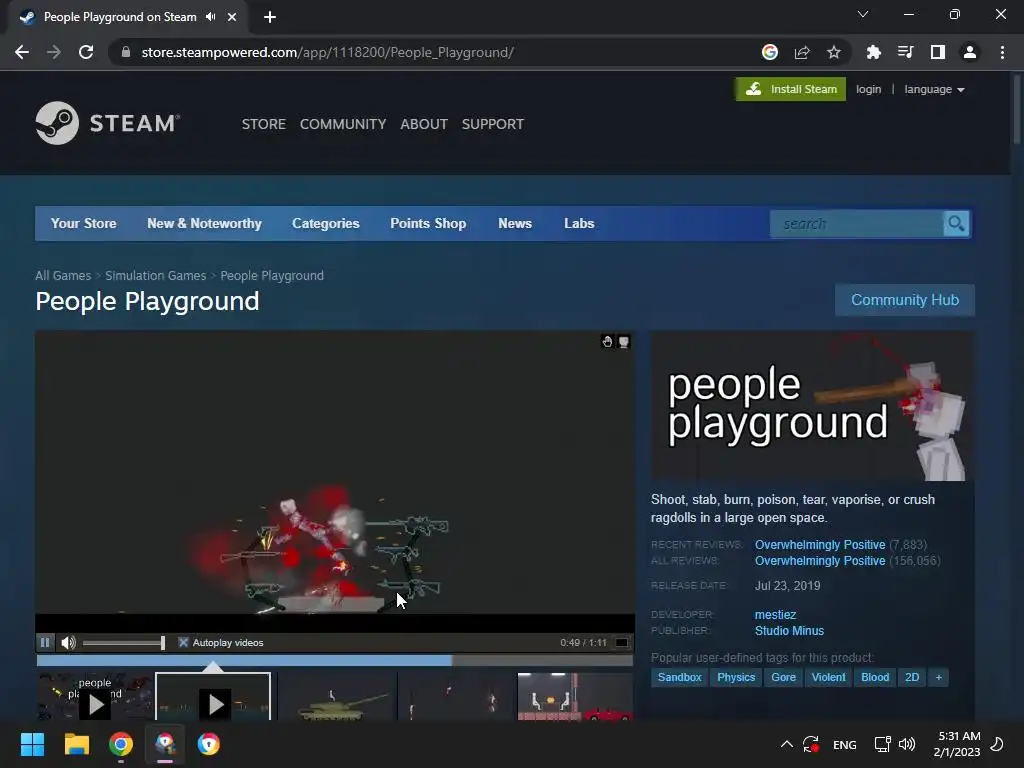Image resolution: width=1024 pixels, height=768 pixels.
Task: Select the Blood tag
Action: [x=875, y=677]
